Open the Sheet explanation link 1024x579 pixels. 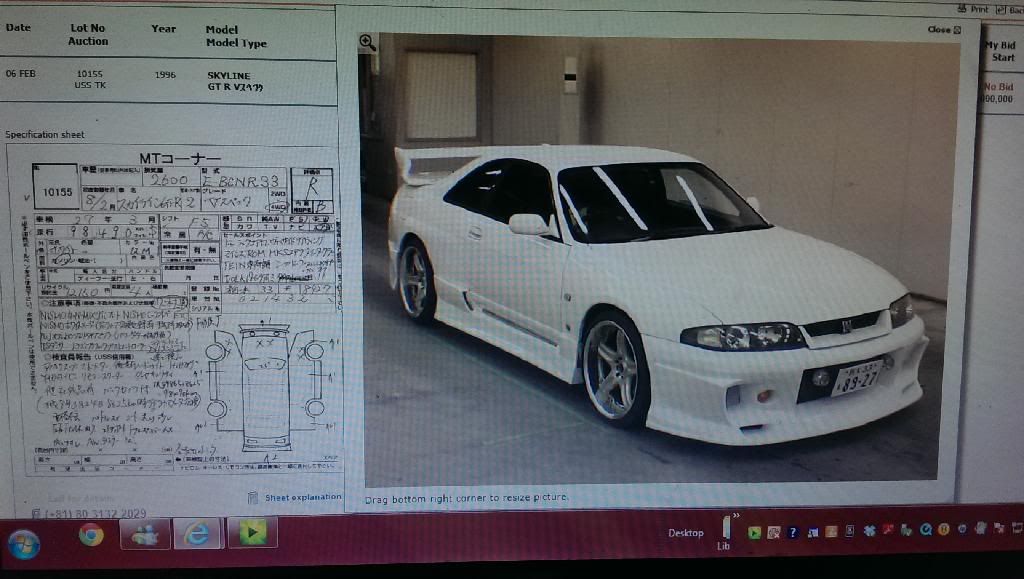303,497
